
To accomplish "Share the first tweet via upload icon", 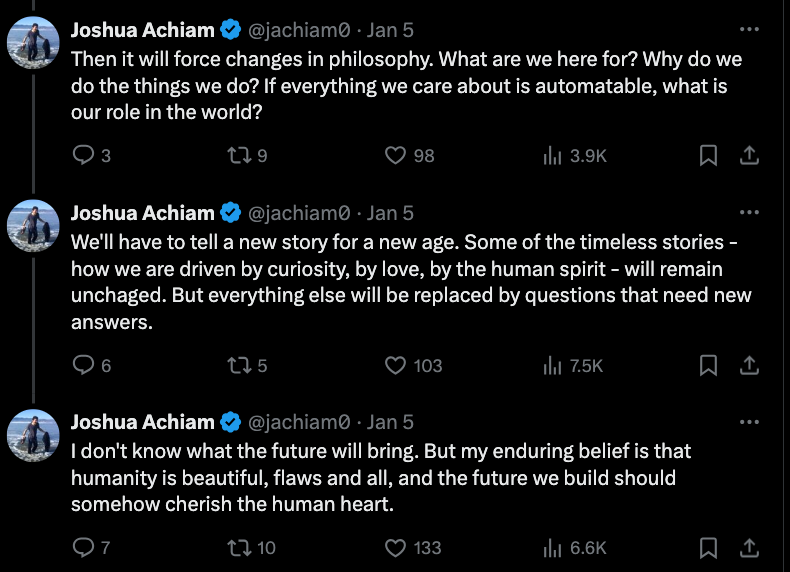I will pyautogui.click(x=749, y=155).
